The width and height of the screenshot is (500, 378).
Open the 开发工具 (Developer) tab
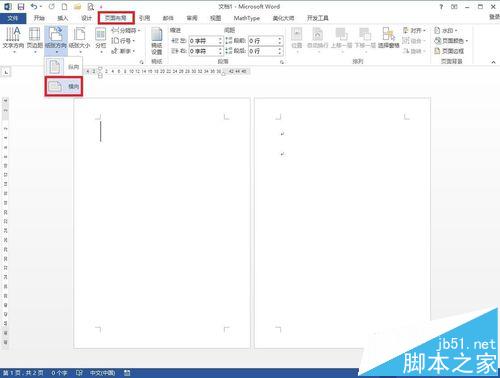pyautogui.click(x=318, y=18)
